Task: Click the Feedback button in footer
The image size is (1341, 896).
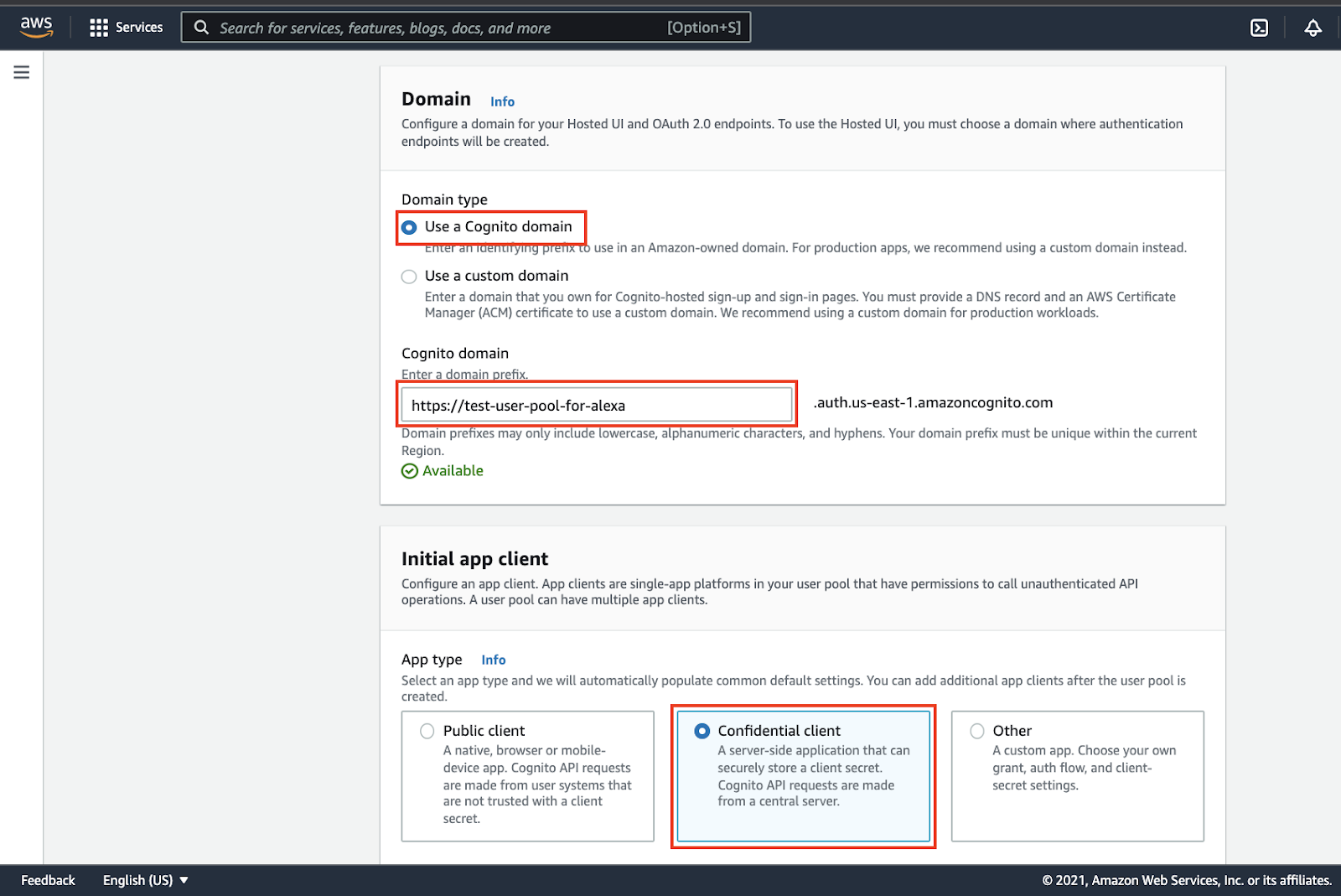Action: (x=48, y=880)
